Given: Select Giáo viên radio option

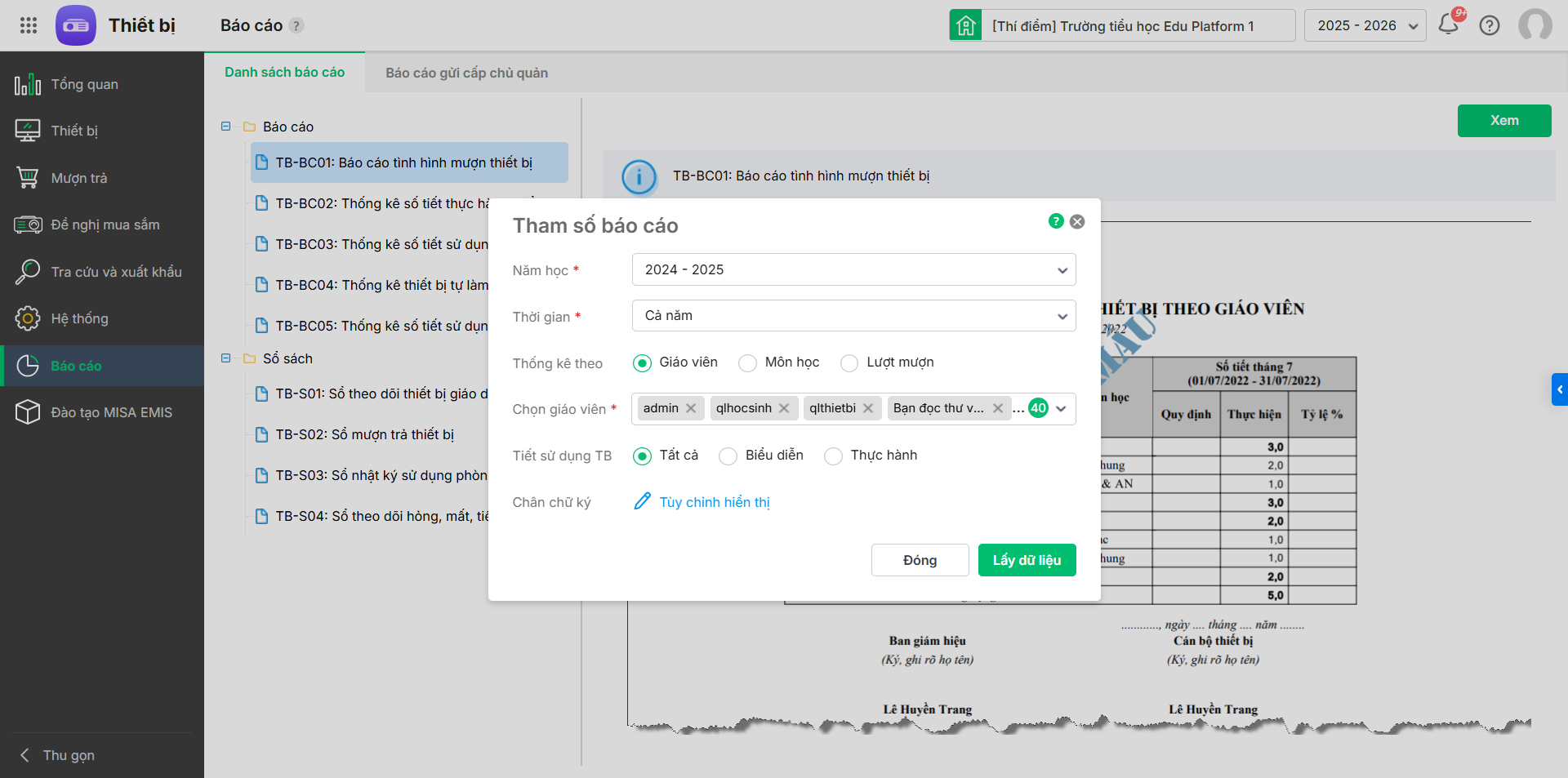Looking at the screenshot, I should point(642,362).
